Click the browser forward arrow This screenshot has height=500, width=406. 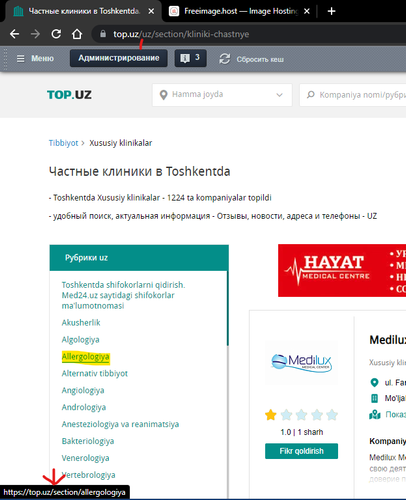[35, 34]
